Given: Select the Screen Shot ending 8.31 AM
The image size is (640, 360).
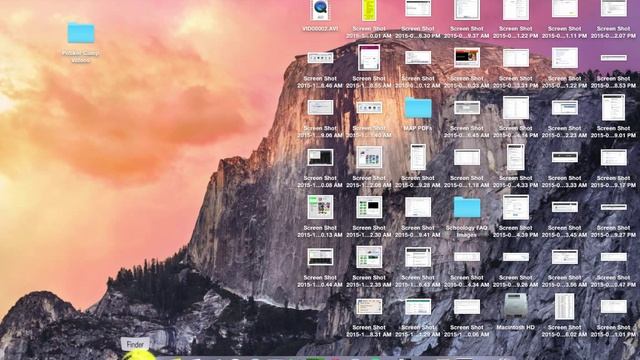Looking at the screenshot, I should click(x=369, y=307).
